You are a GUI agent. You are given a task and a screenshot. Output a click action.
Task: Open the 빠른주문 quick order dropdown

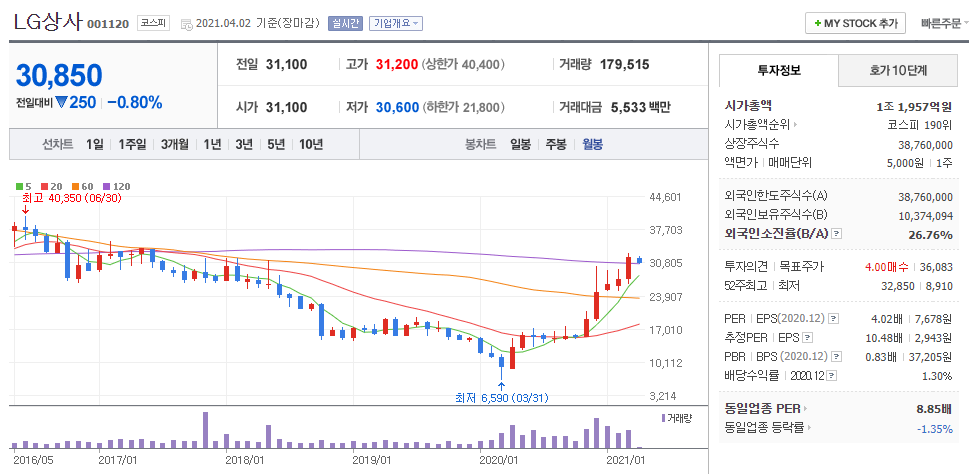point(944,23)
